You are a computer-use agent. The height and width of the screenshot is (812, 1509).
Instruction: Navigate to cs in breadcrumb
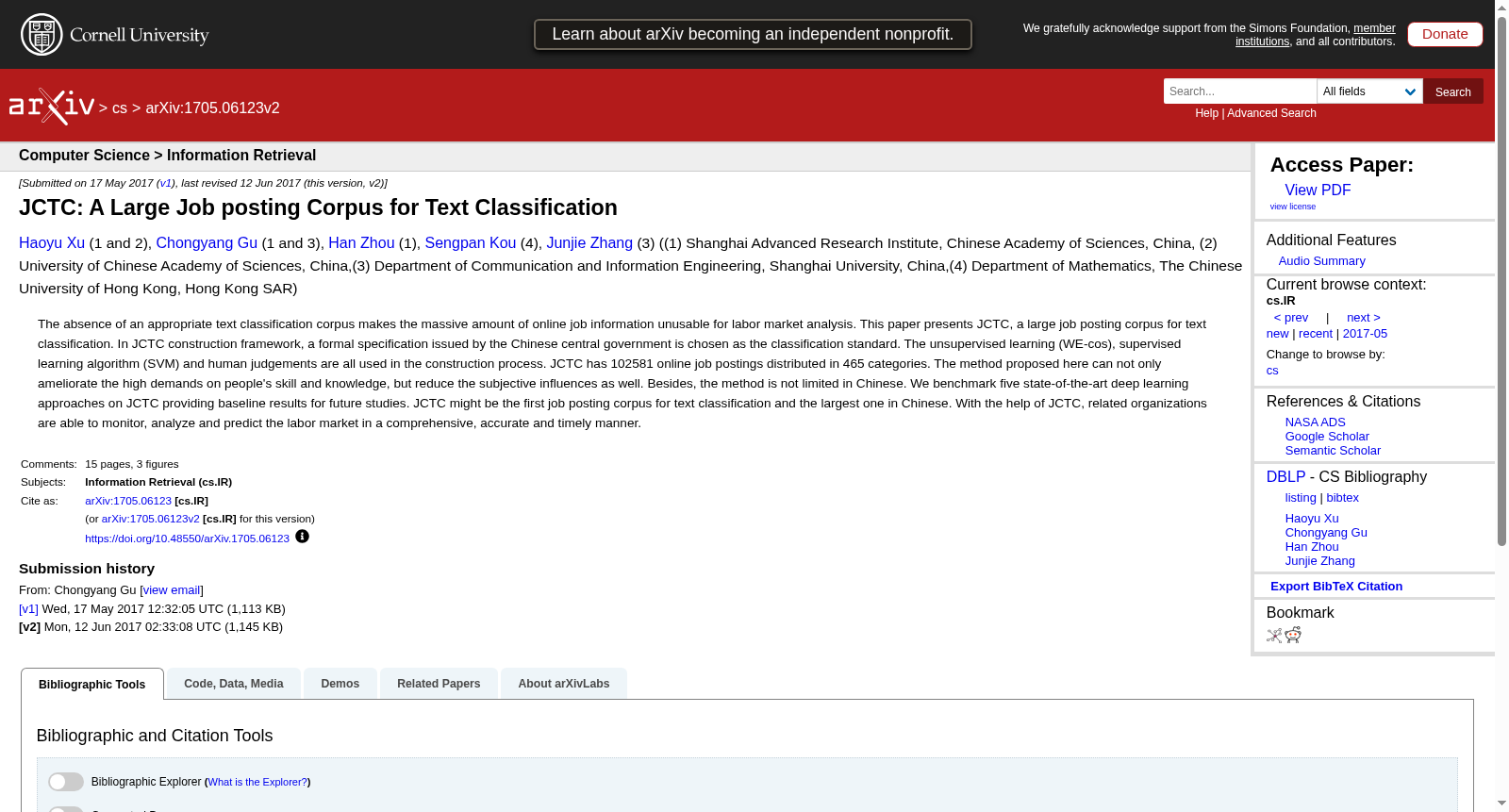click(120, 108)
